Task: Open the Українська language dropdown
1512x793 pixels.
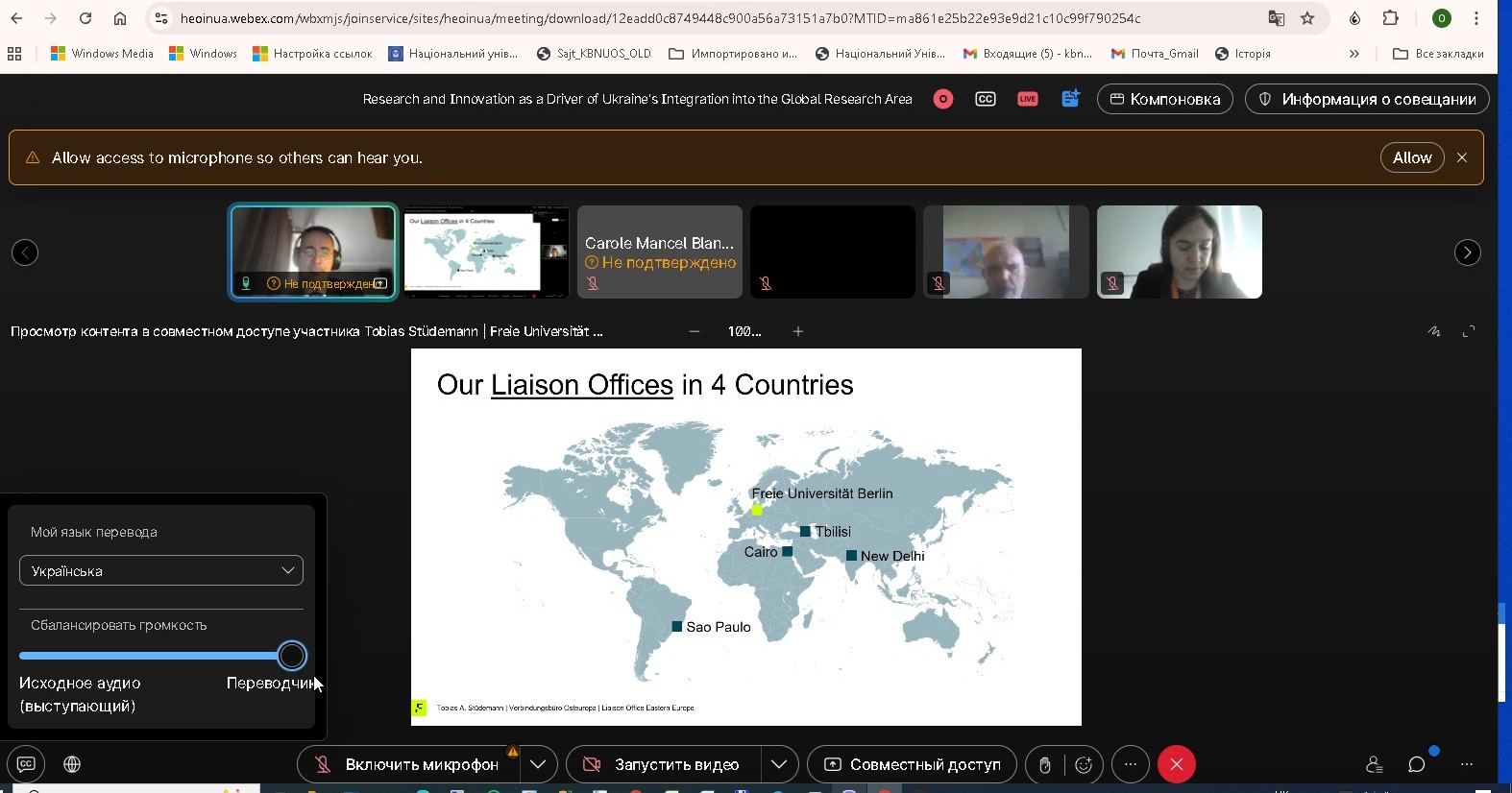Action: [161, 570]
